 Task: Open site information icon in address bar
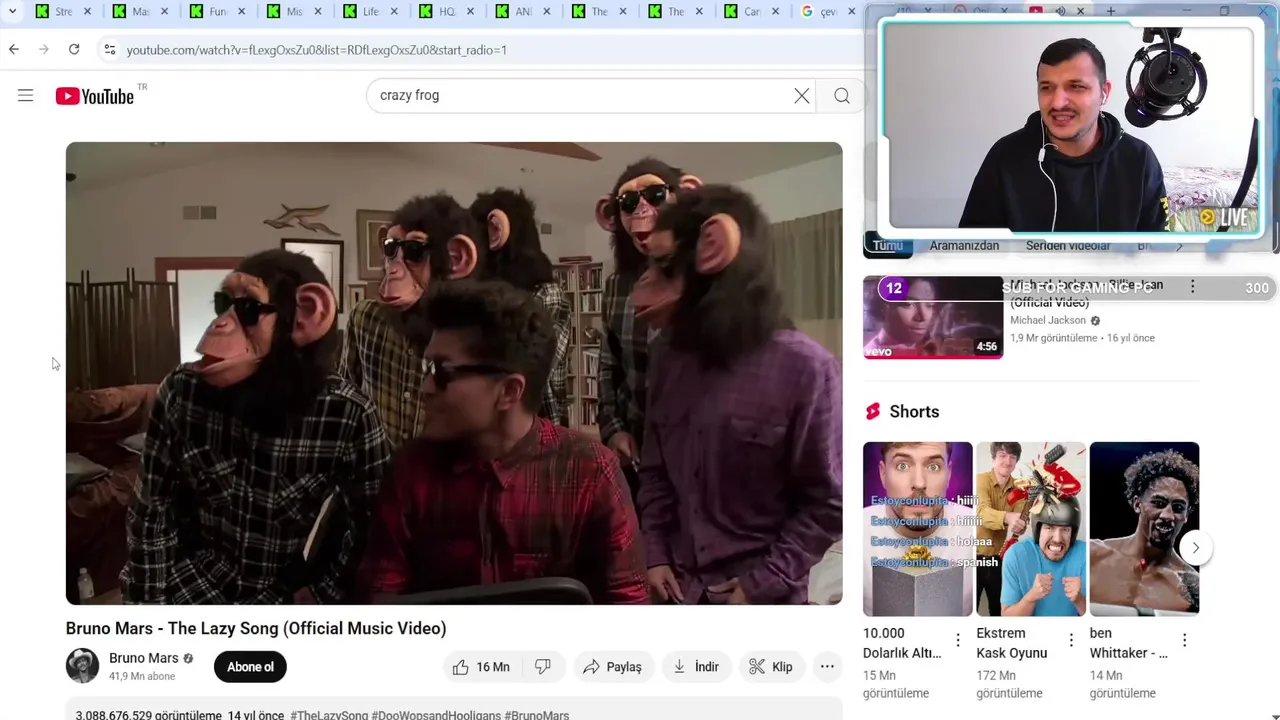coord(110,49)
